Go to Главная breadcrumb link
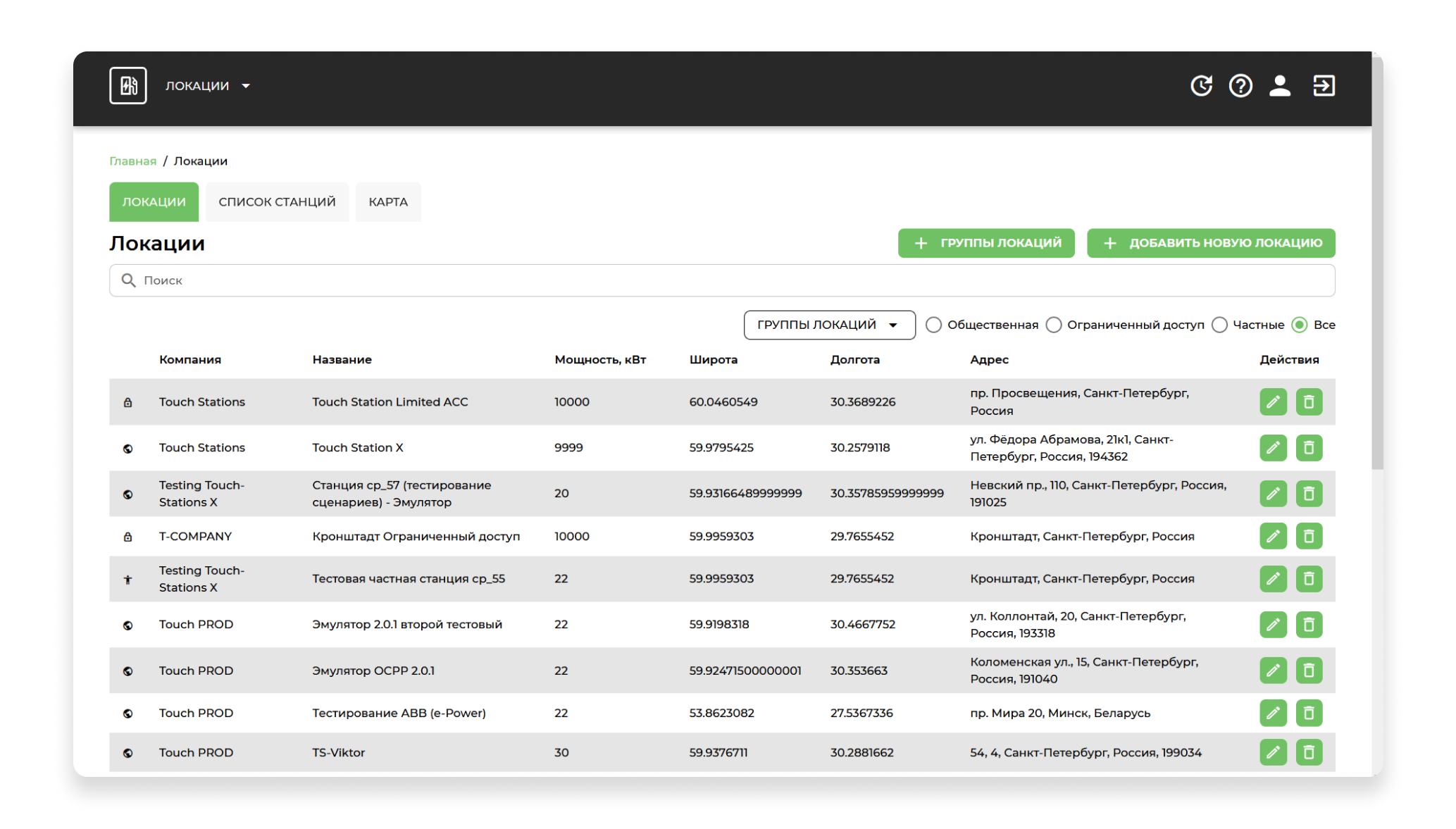 click(x=132, y=161)
